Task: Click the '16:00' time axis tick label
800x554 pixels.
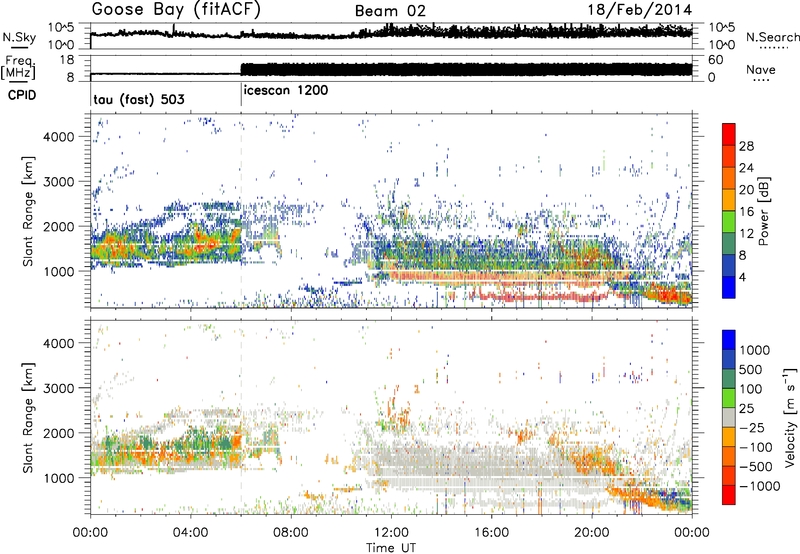Action: pos(492,533)
